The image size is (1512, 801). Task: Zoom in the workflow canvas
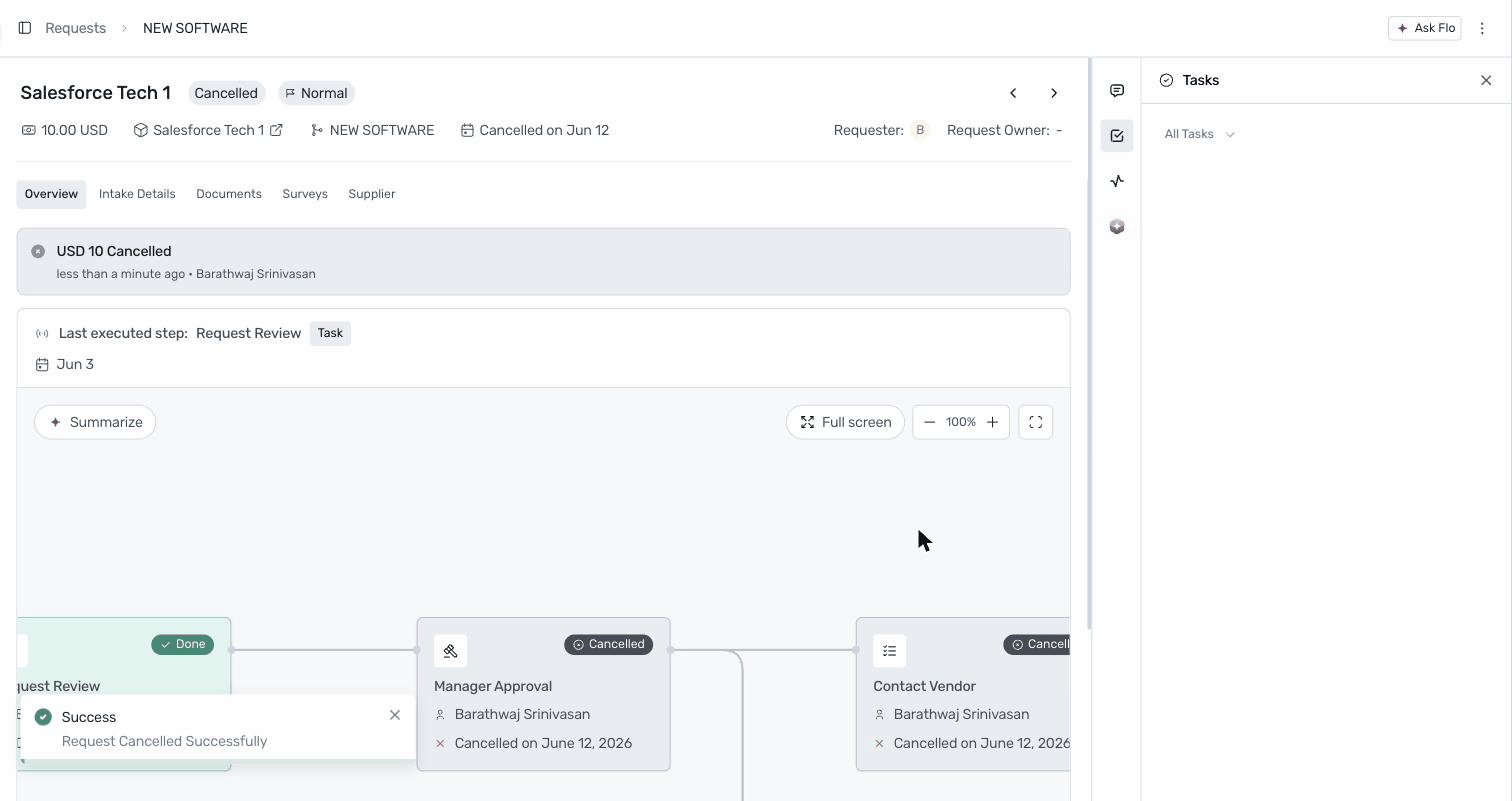click(x=992, y=422)
